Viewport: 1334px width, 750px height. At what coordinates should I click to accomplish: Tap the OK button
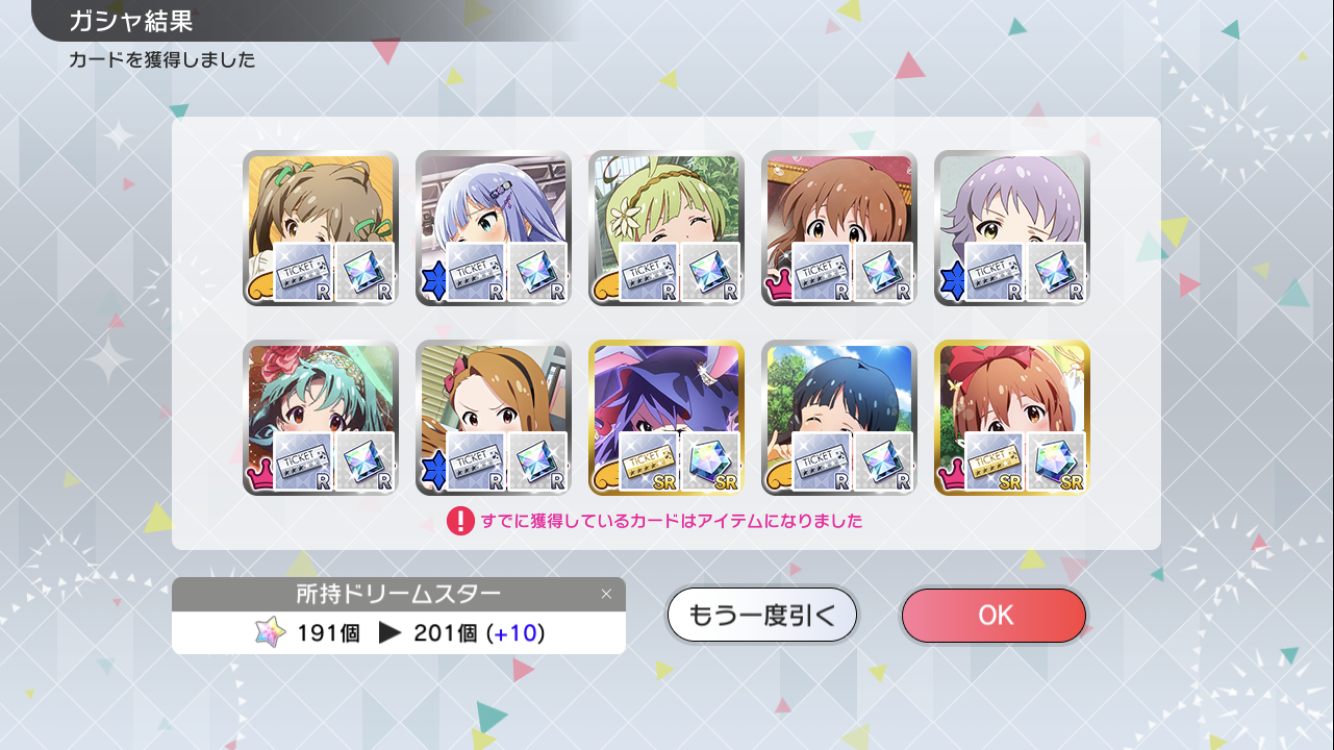click(x=993, y=615)
